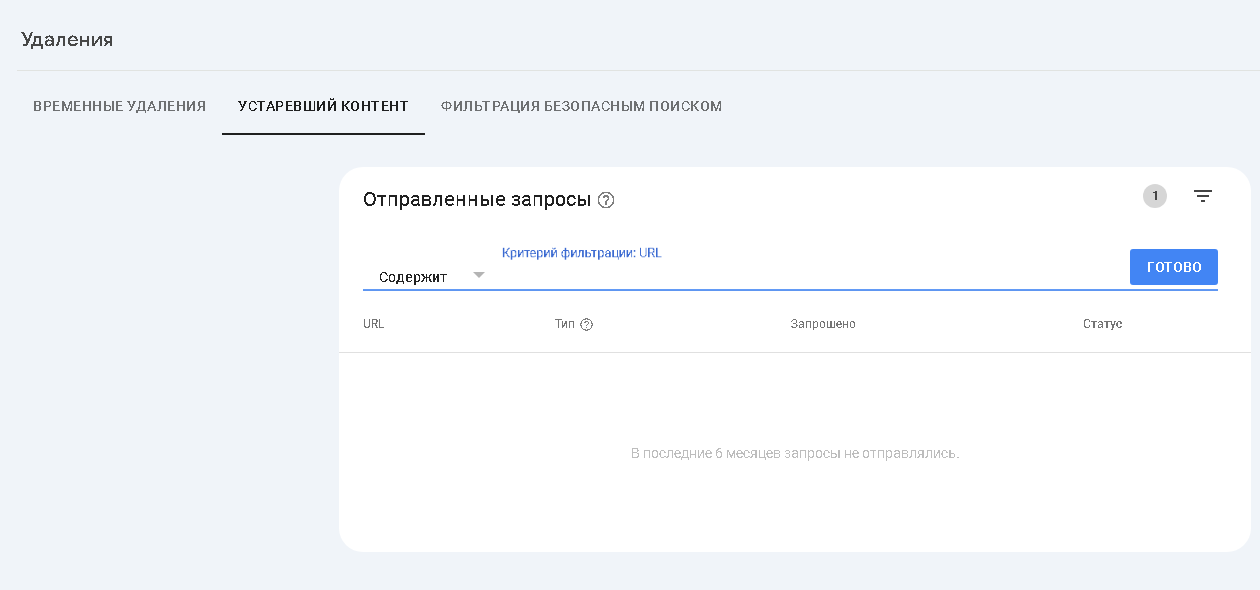Click the Удаления page title
1260x590 pixels.
click(67, 40)
